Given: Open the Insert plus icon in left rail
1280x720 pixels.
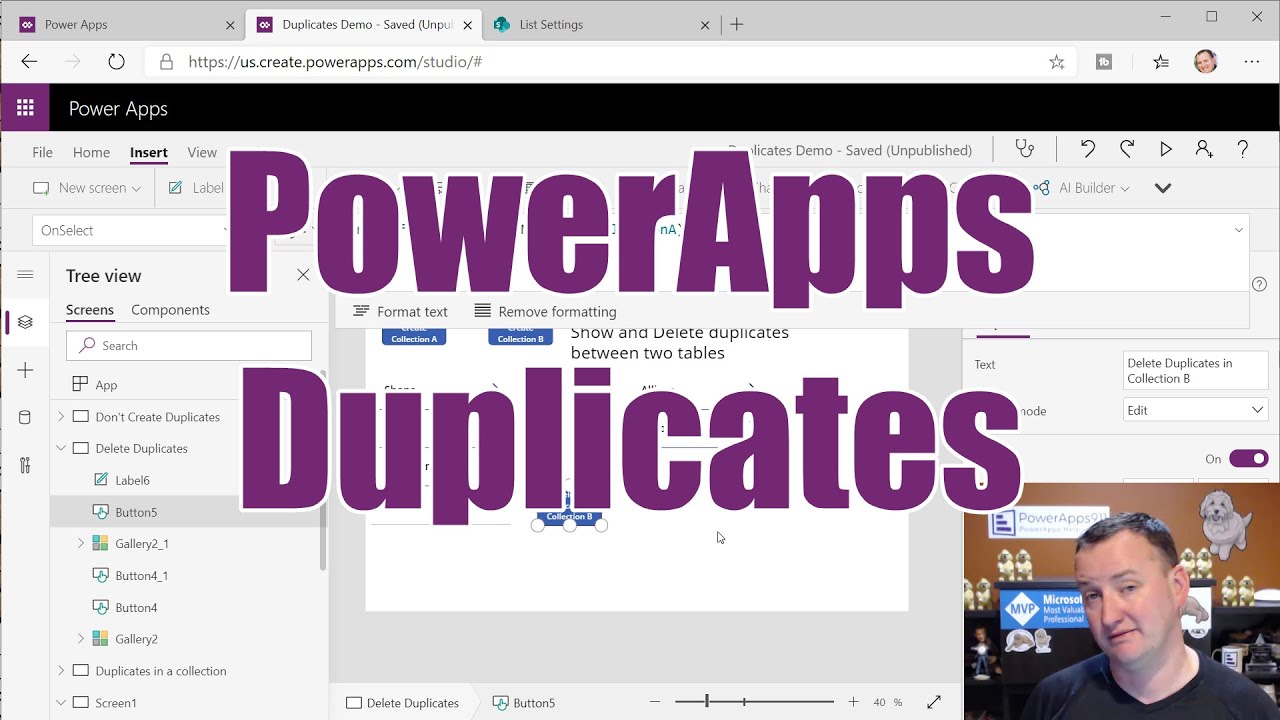Looking at the screenshot, I should pos(25,370).
